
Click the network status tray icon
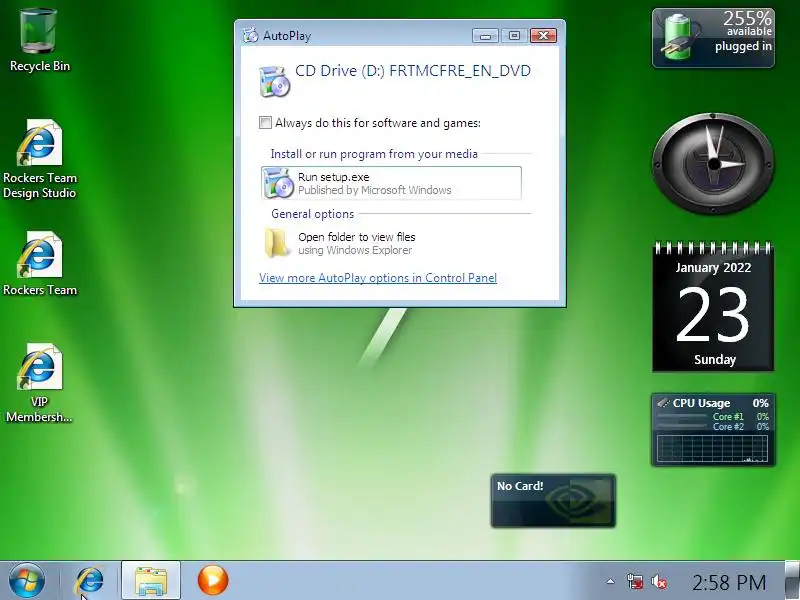[x=634, y=581]
